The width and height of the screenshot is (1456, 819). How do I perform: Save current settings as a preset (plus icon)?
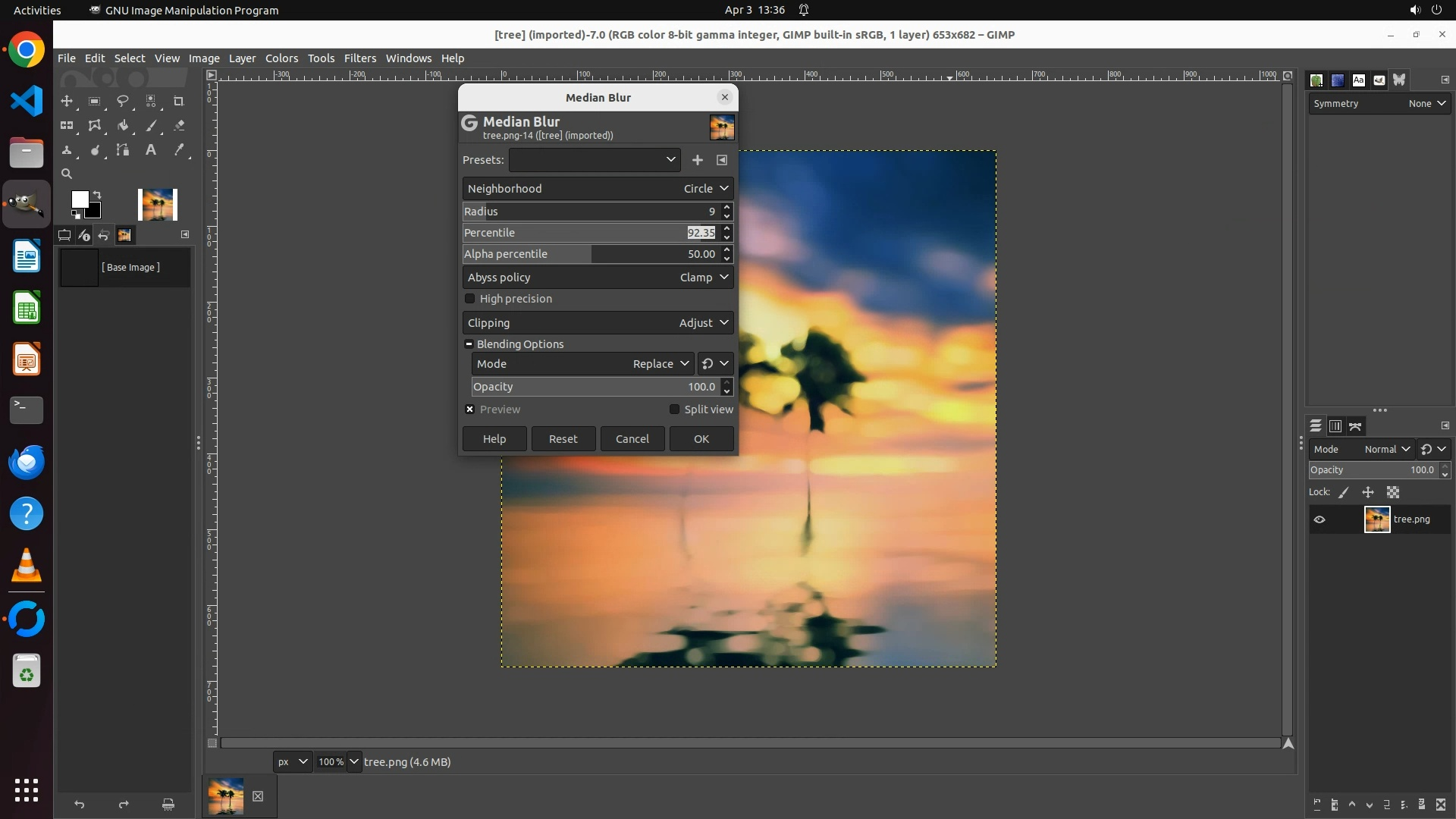697,160
